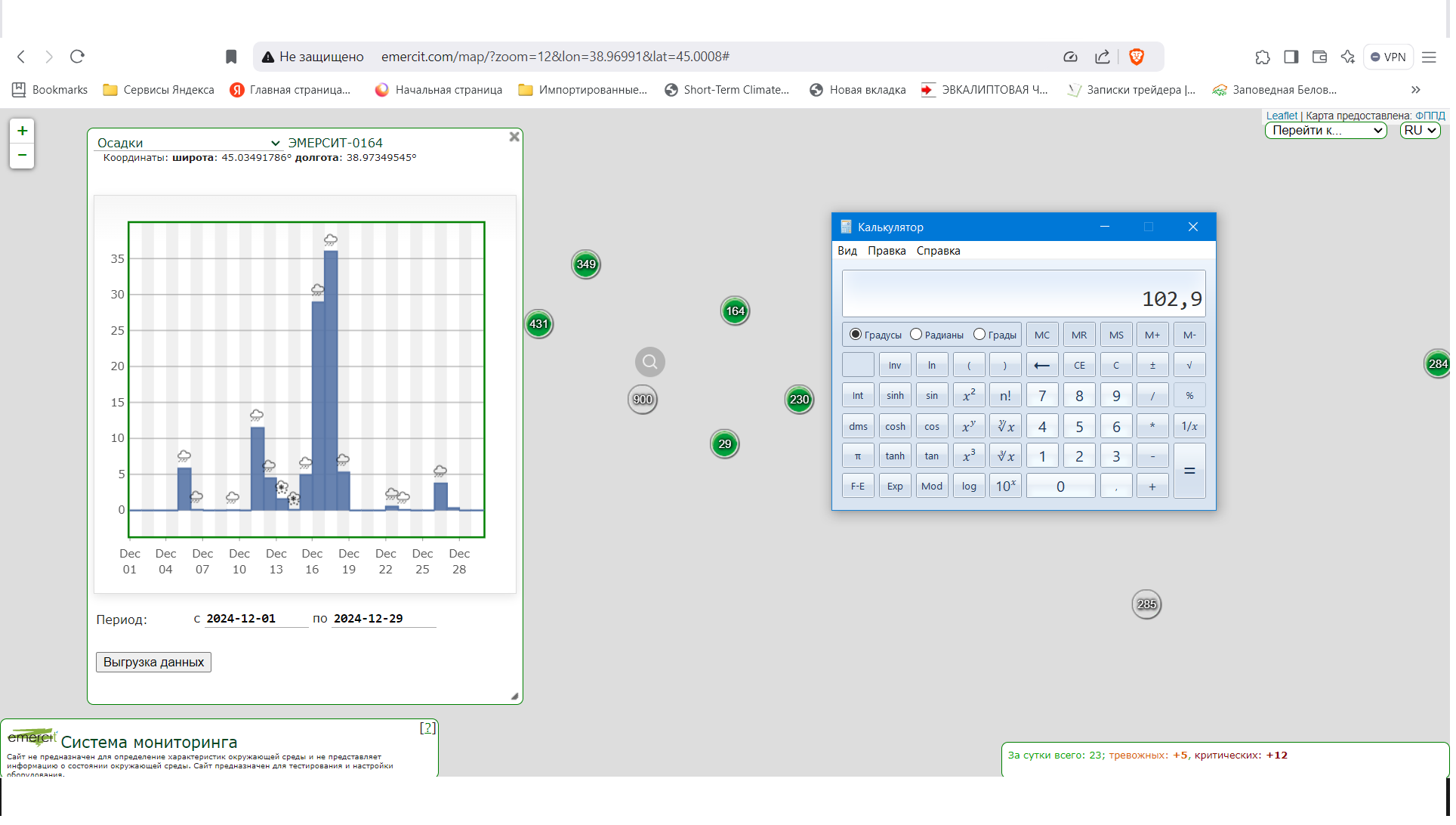Click the map zoom in plus button
Viewport: 1456px width, 825px height.
coord(22,131)
